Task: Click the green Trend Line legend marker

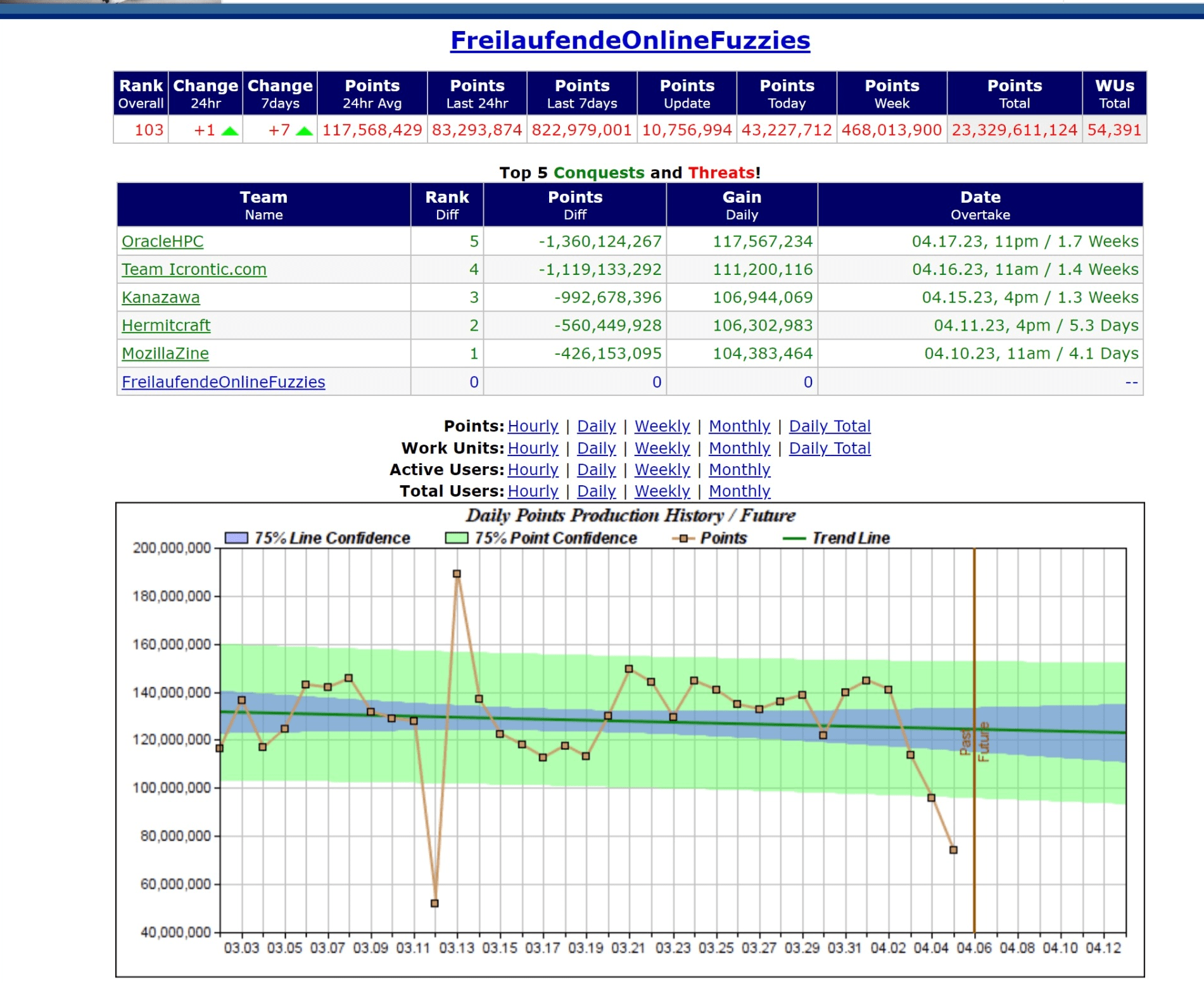Action: (x=794, y=538)
